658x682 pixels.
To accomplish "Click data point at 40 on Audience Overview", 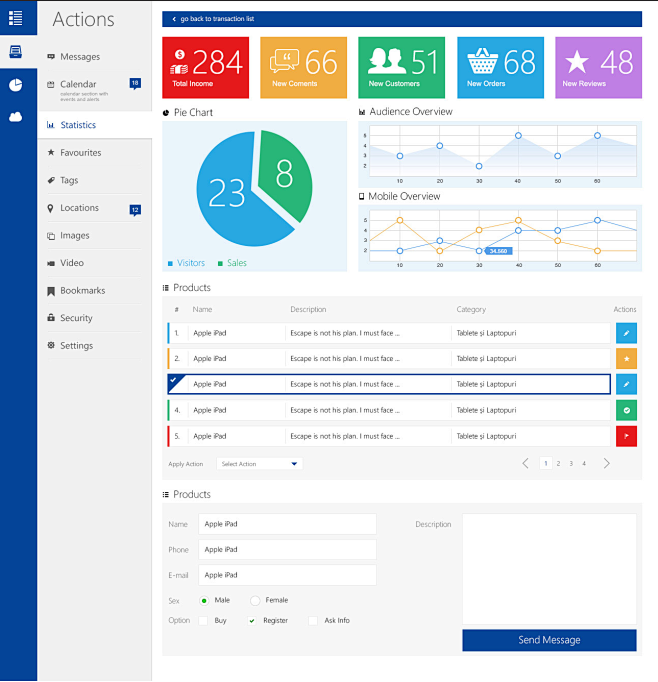I will [518, 136].
